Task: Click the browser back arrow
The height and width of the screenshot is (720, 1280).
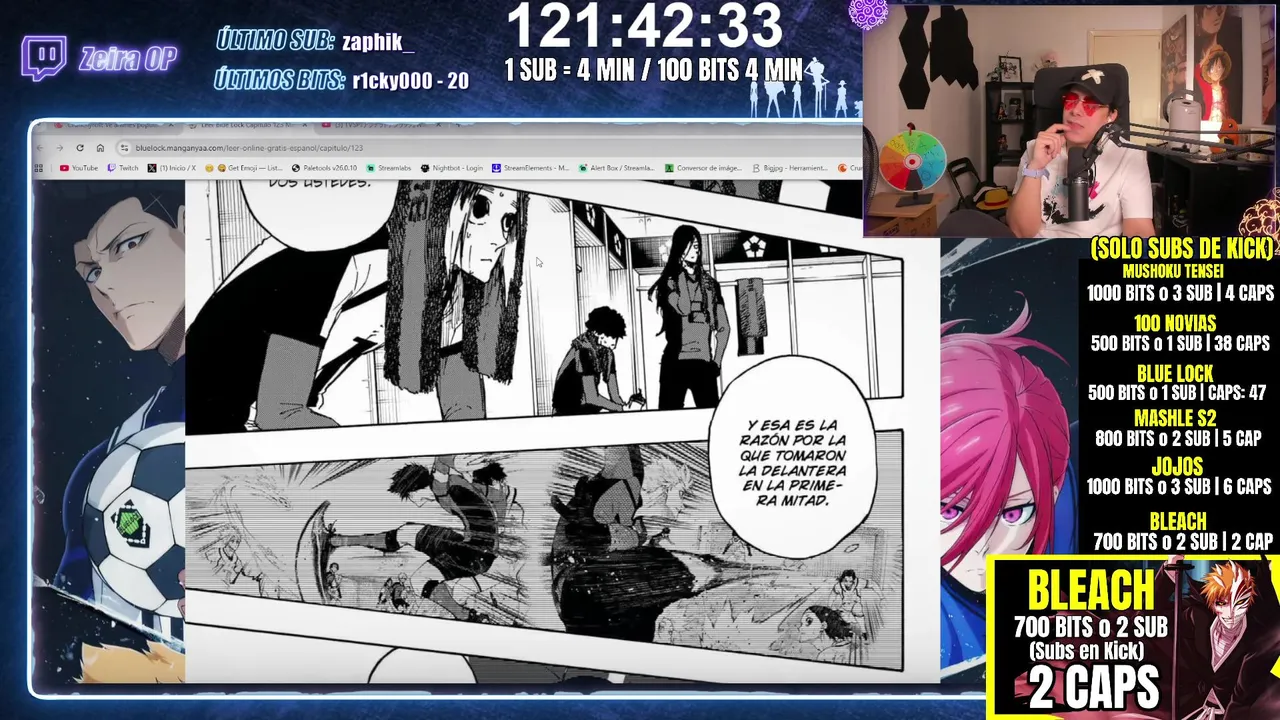Action: (x=40, y=148)
